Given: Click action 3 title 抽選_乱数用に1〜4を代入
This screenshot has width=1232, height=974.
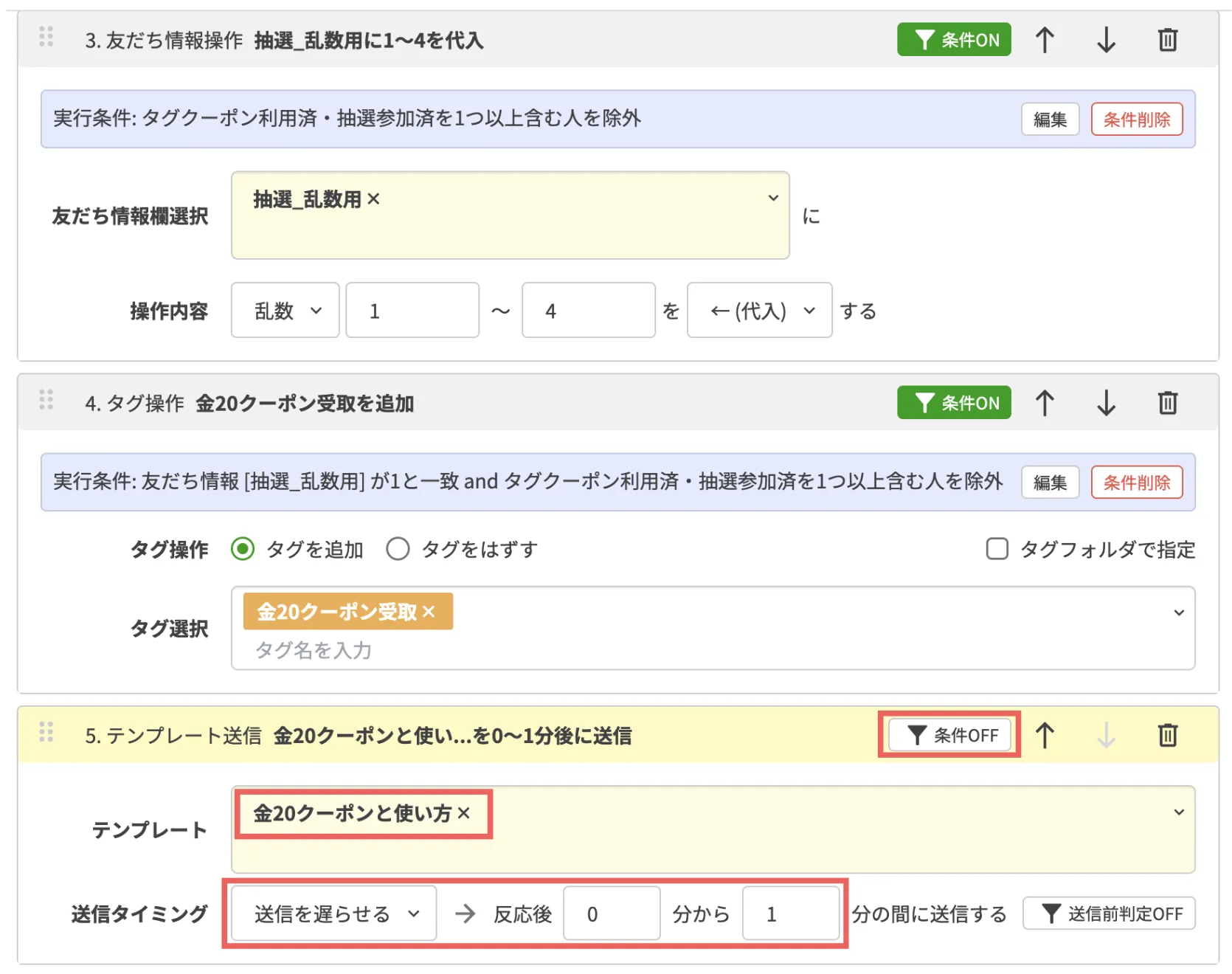Looking at the screenshot, I should tap(369, 41).
